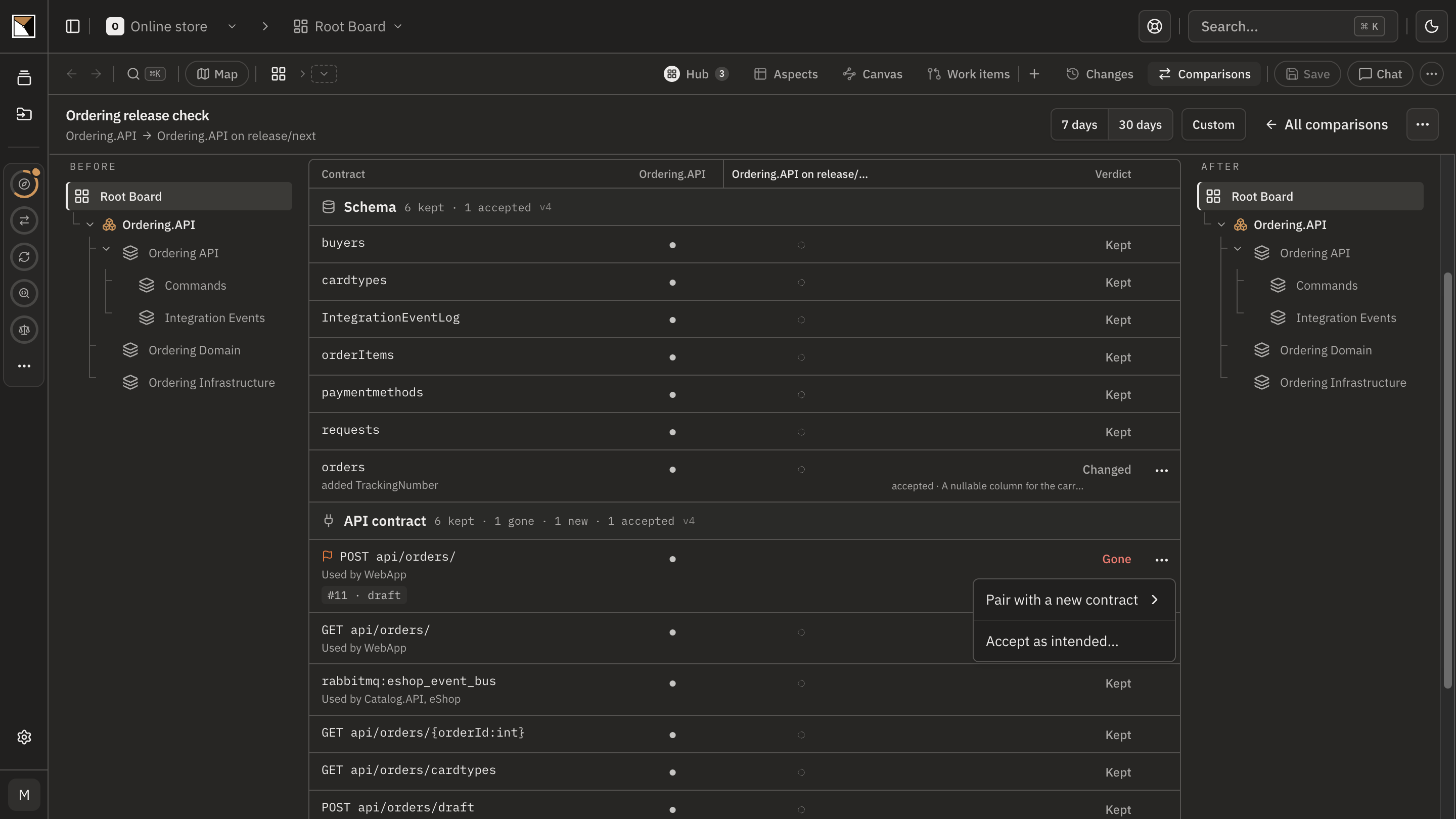Collapse Ordering API layer in BEFORE tree
Image resolution: width=1456 pixels, height=819 pixels.
106,249
